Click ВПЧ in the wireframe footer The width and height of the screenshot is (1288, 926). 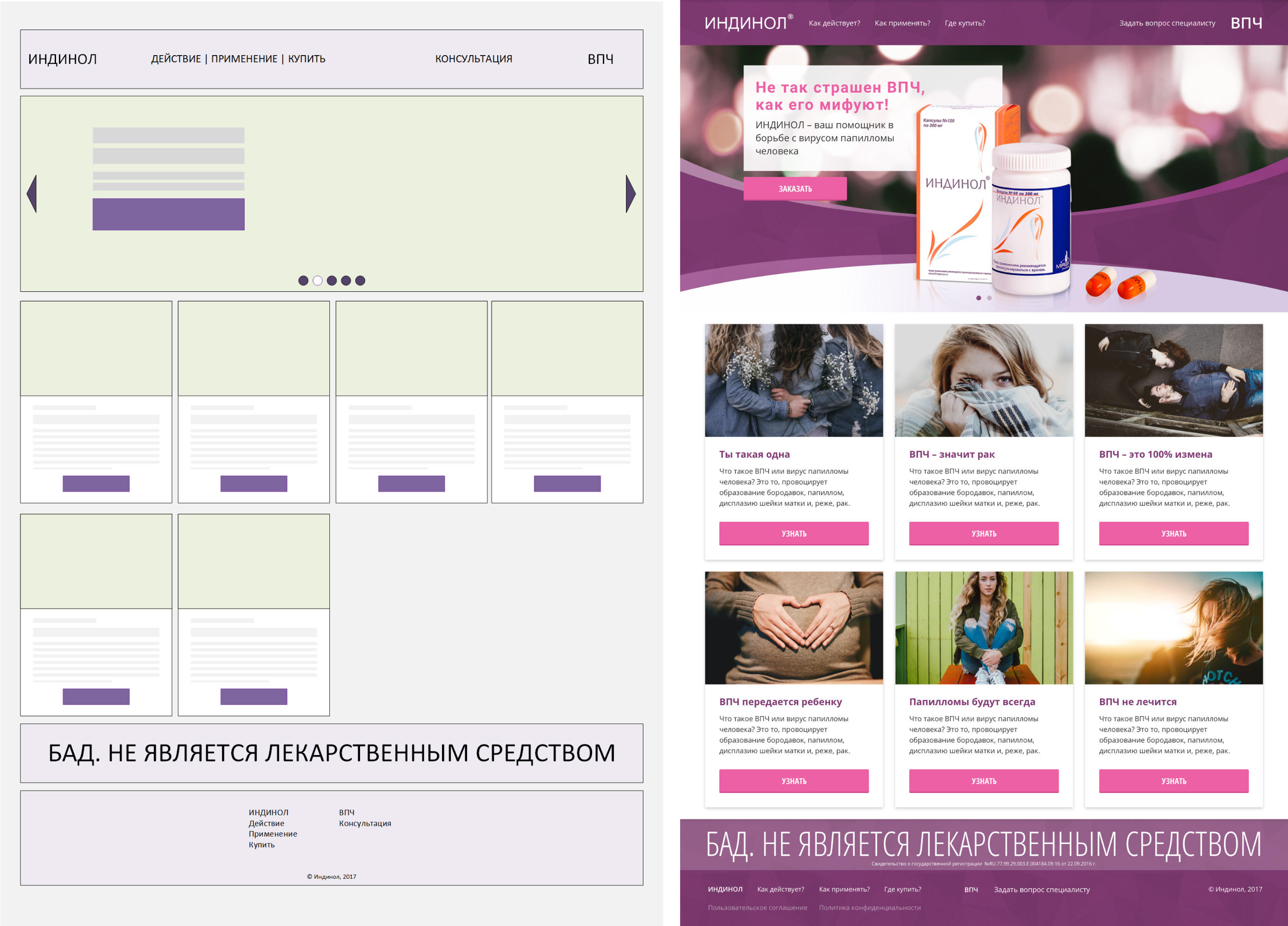[347, 813]
